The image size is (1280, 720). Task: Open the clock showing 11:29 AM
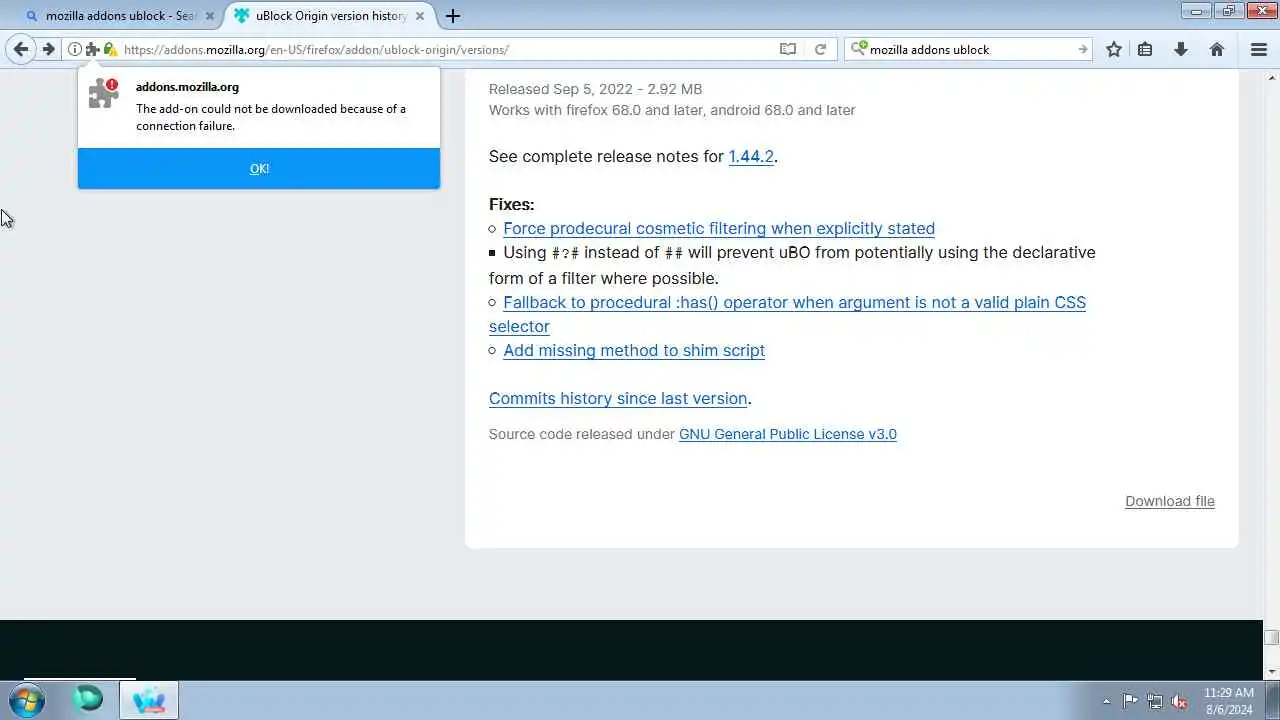coord(1229,700)
